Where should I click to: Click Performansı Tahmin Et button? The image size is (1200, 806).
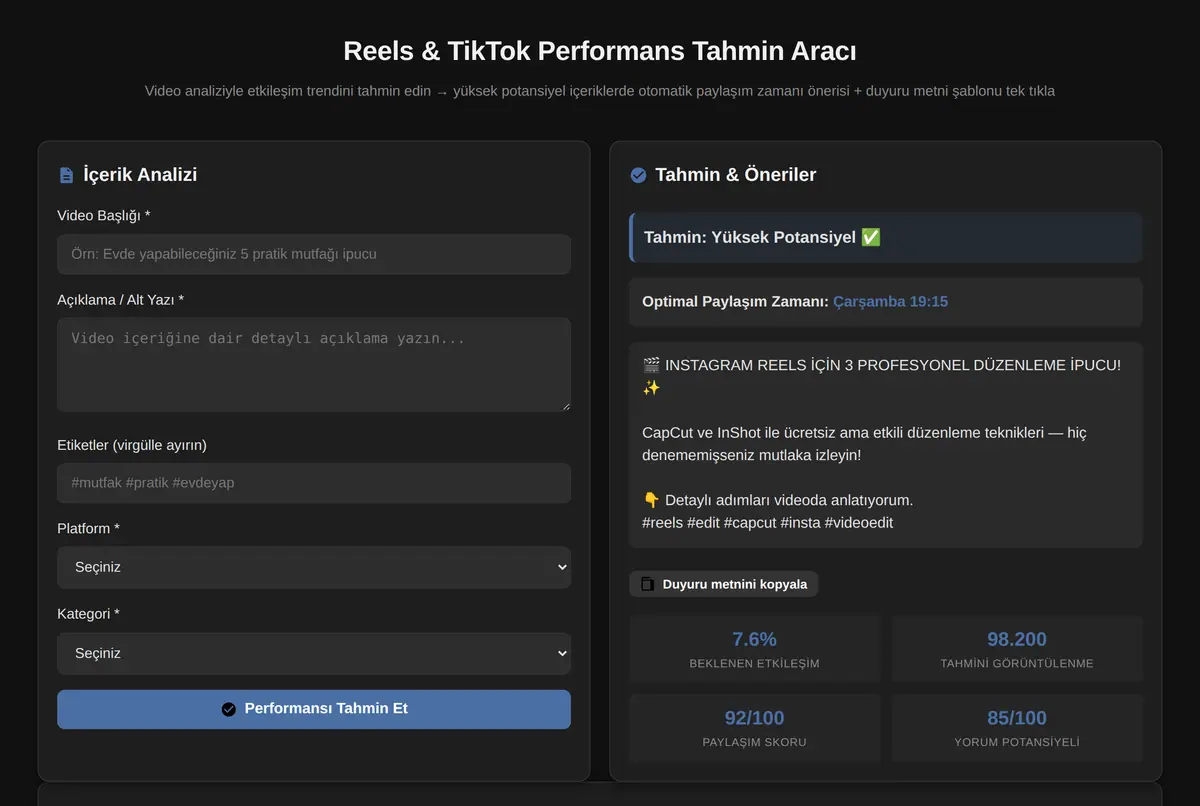tap(314, 709)
